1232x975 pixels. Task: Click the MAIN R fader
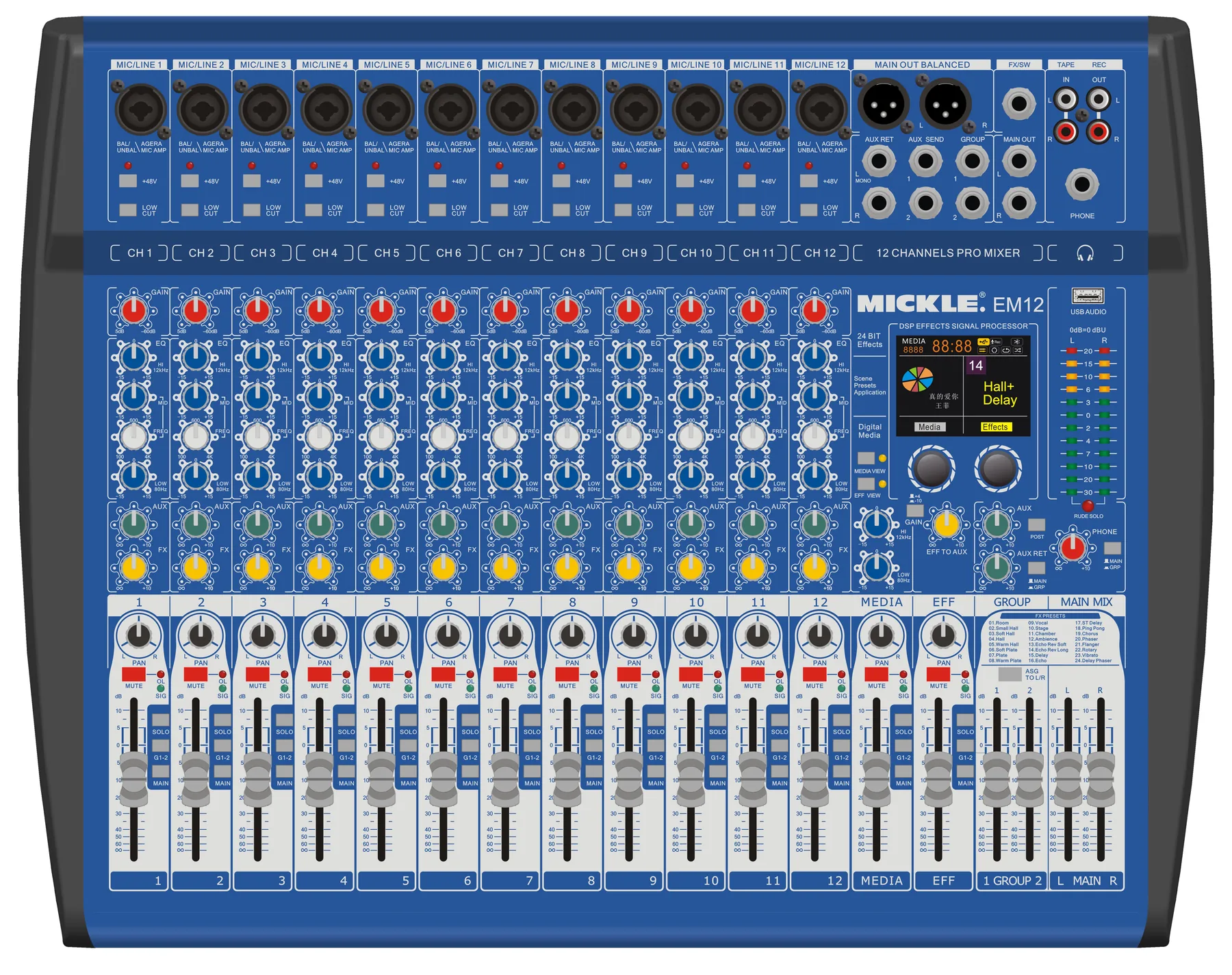pos(1101,779)
